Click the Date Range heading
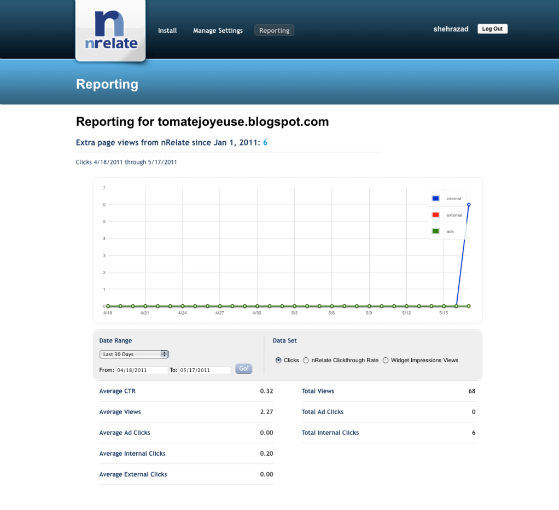 116,340
